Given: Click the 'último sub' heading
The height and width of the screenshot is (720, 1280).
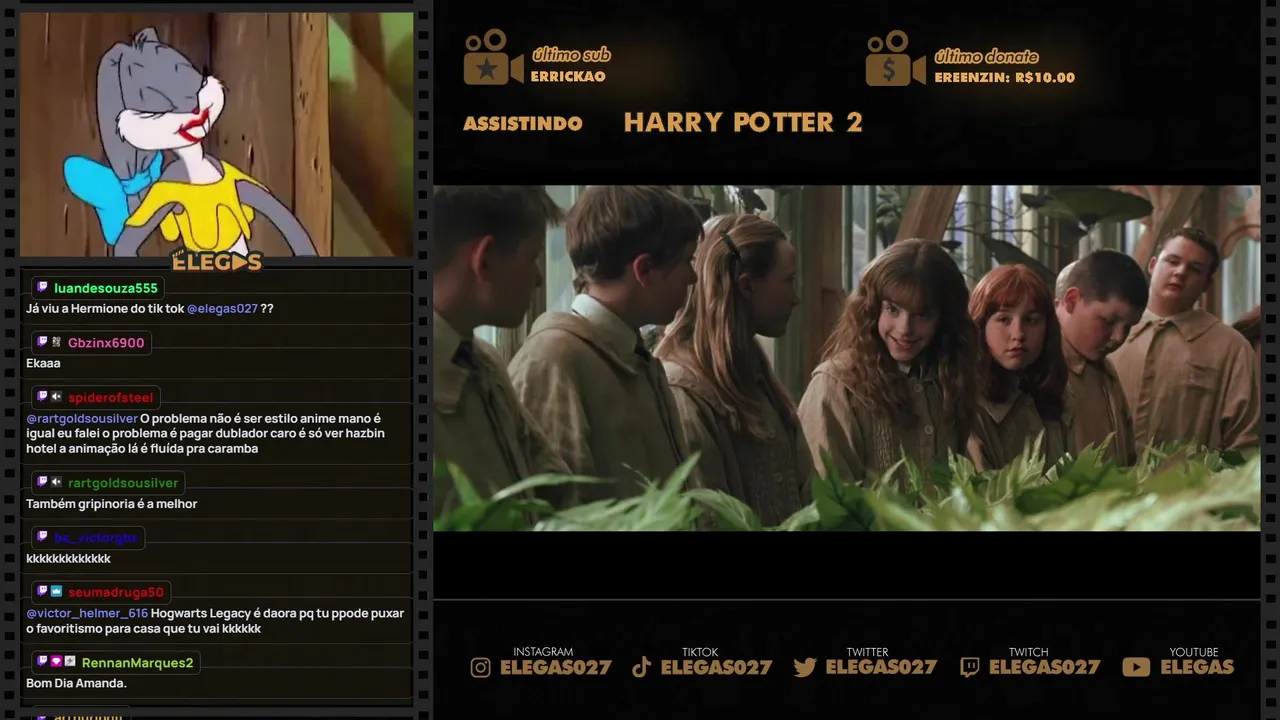Looking at the screenshot, I should coord(571,56).
